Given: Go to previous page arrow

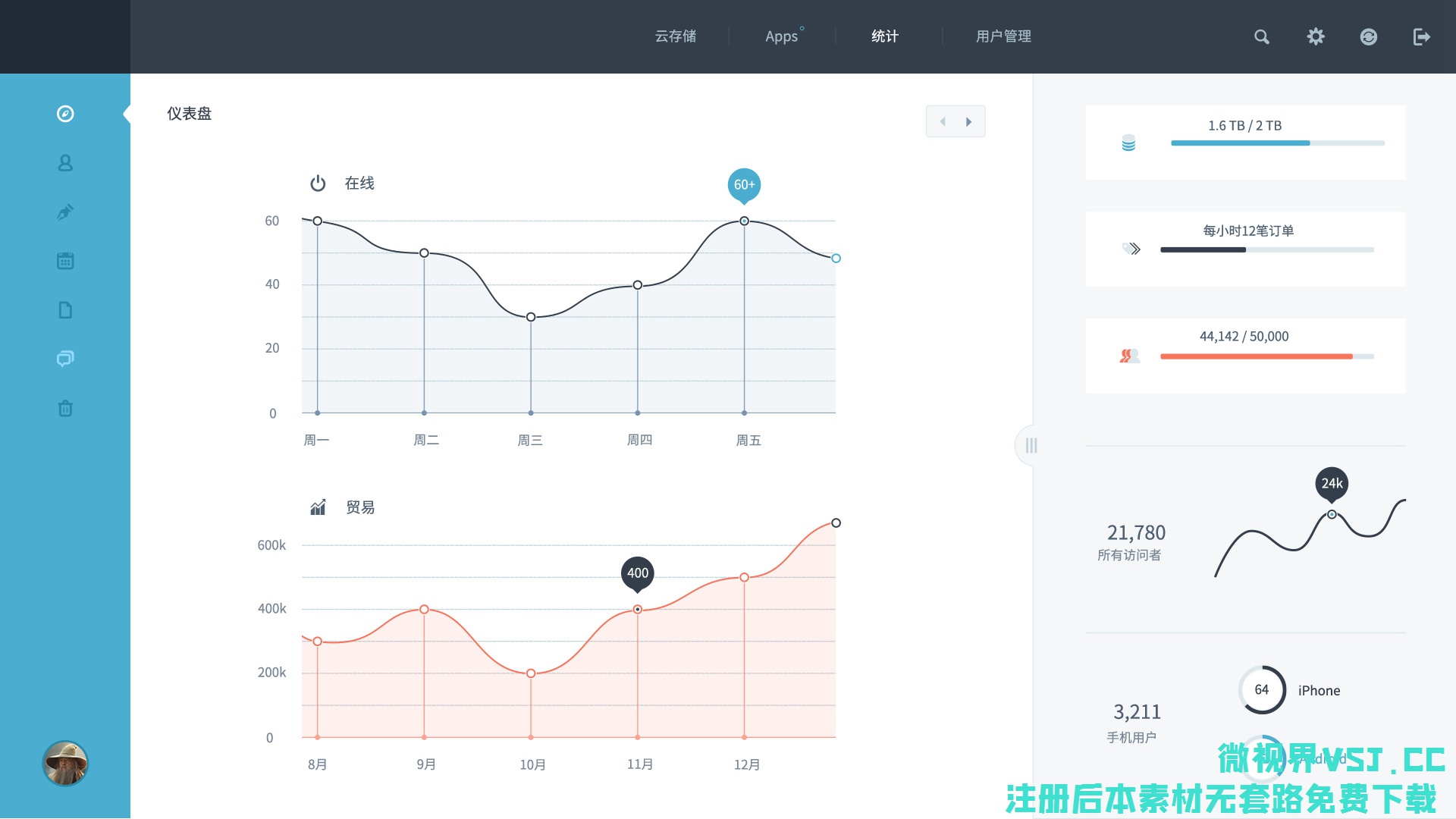Looking at the screenshot, I should click(943, 121).
